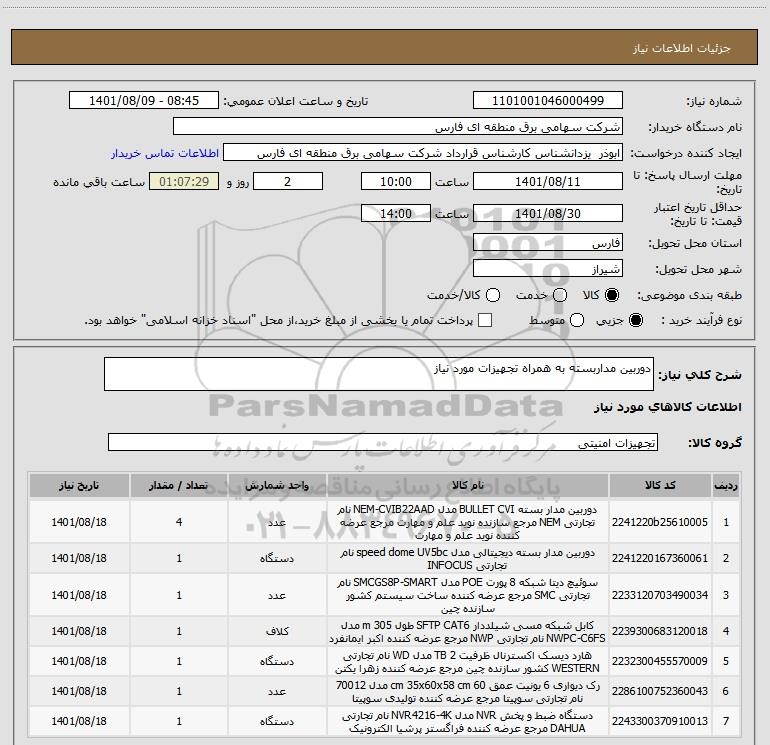Select the کالا radio button
This screenshot has width=770, height=745.
click(612, 295)
